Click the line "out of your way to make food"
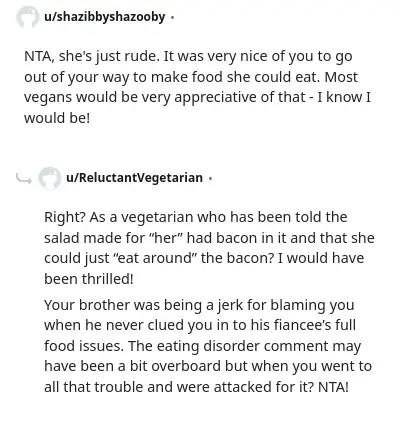 tap(191, 77)
